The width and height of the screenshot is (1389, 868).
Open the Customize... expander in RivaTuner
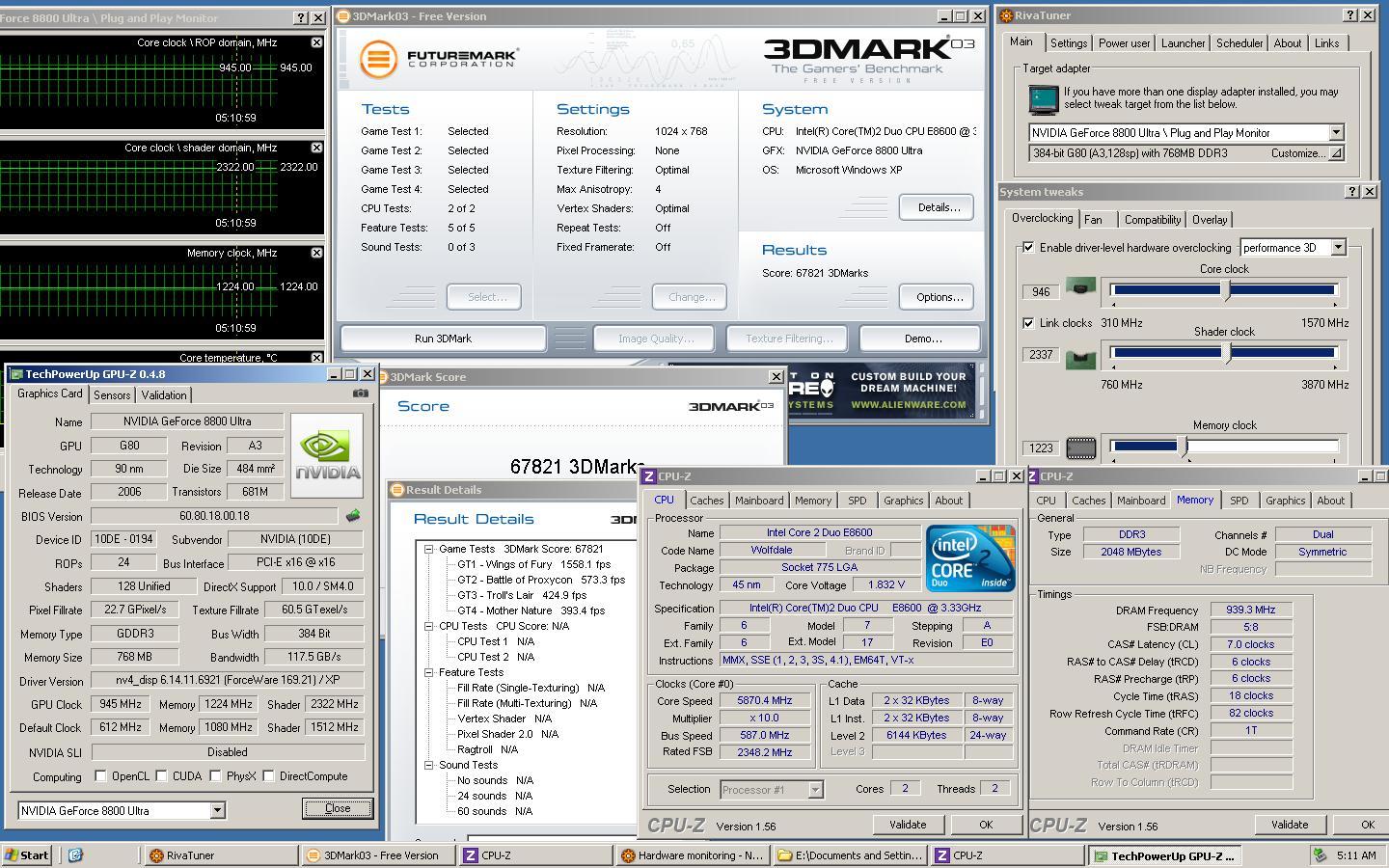(x=1336, y=153)
